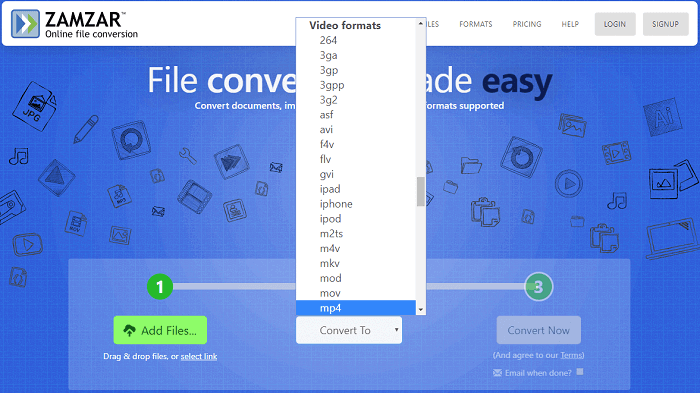This screenshot has height=393, width=700.
Task: Click the Ai file doodle icon
Action: 662,117
